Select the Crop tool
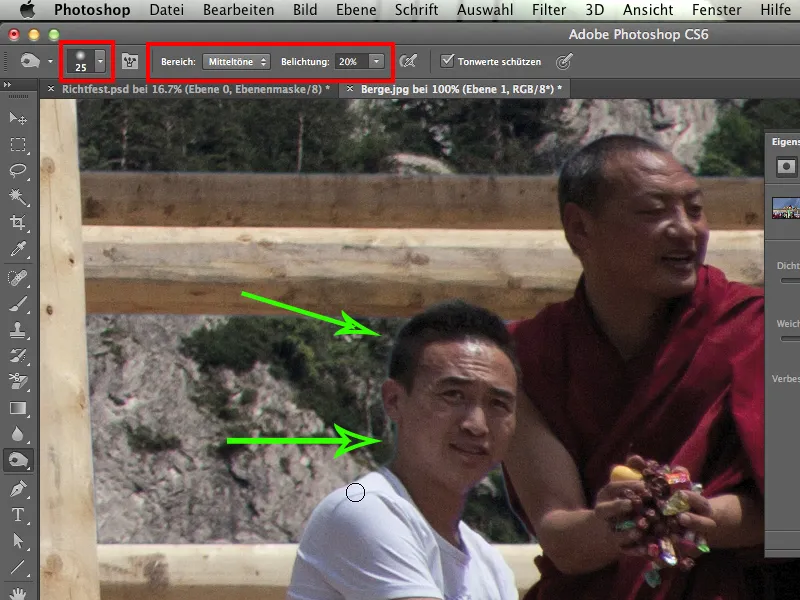This screenshot has width=800, height=600. (18, 222)
